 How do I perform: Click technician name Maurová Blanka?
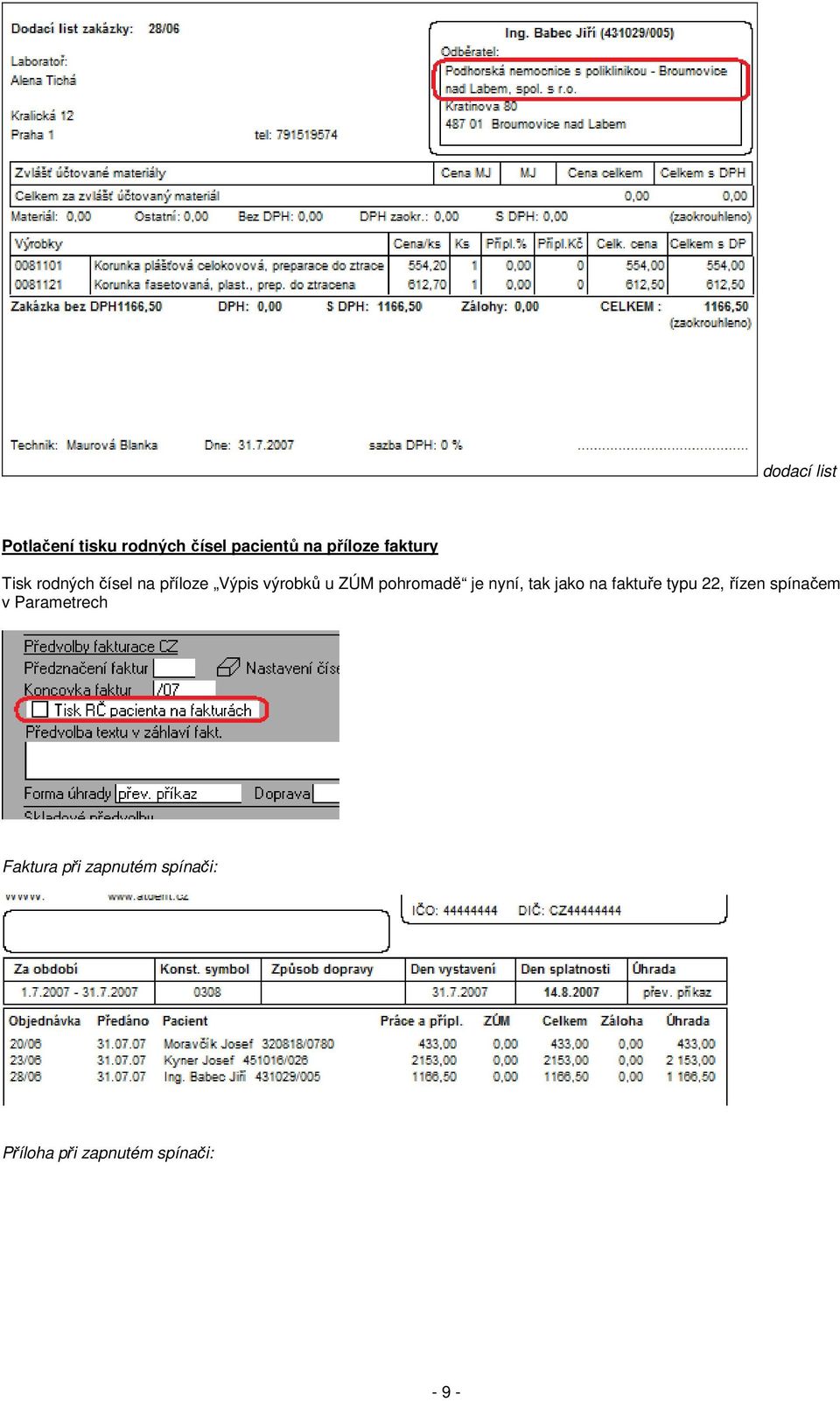(112, 445)
